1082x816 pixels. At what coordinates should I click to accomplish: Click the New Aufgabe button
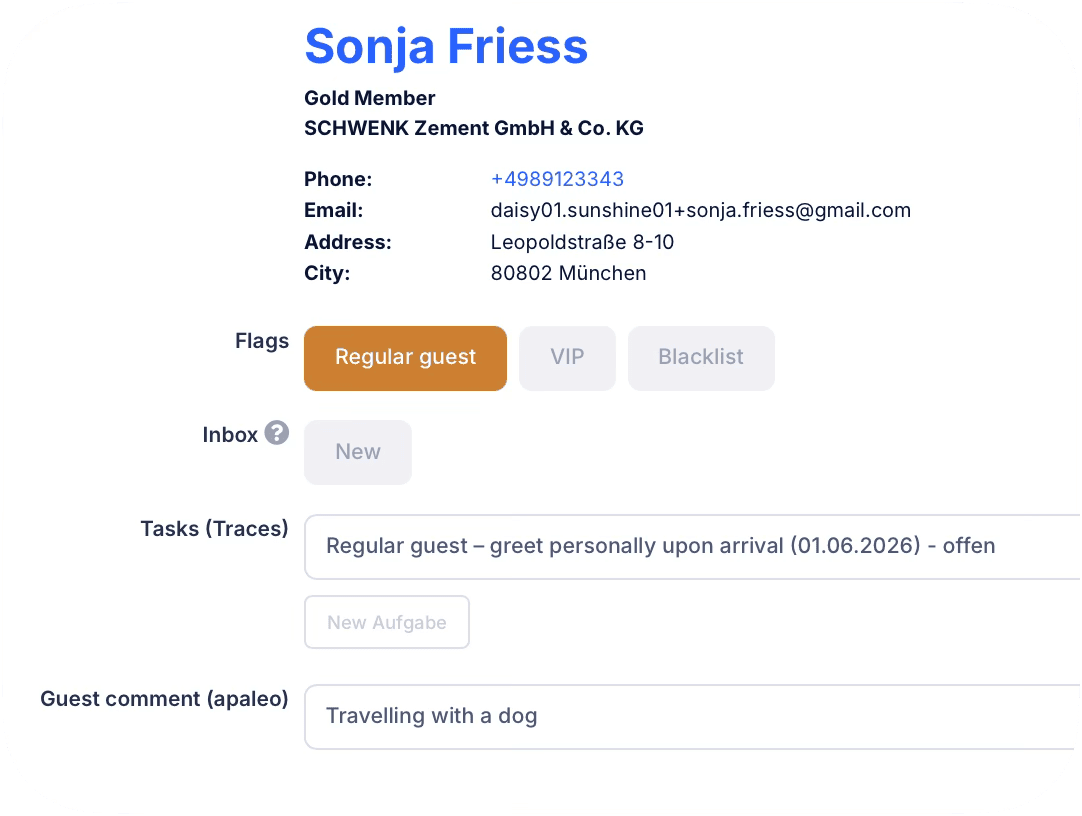pos(387,622)
